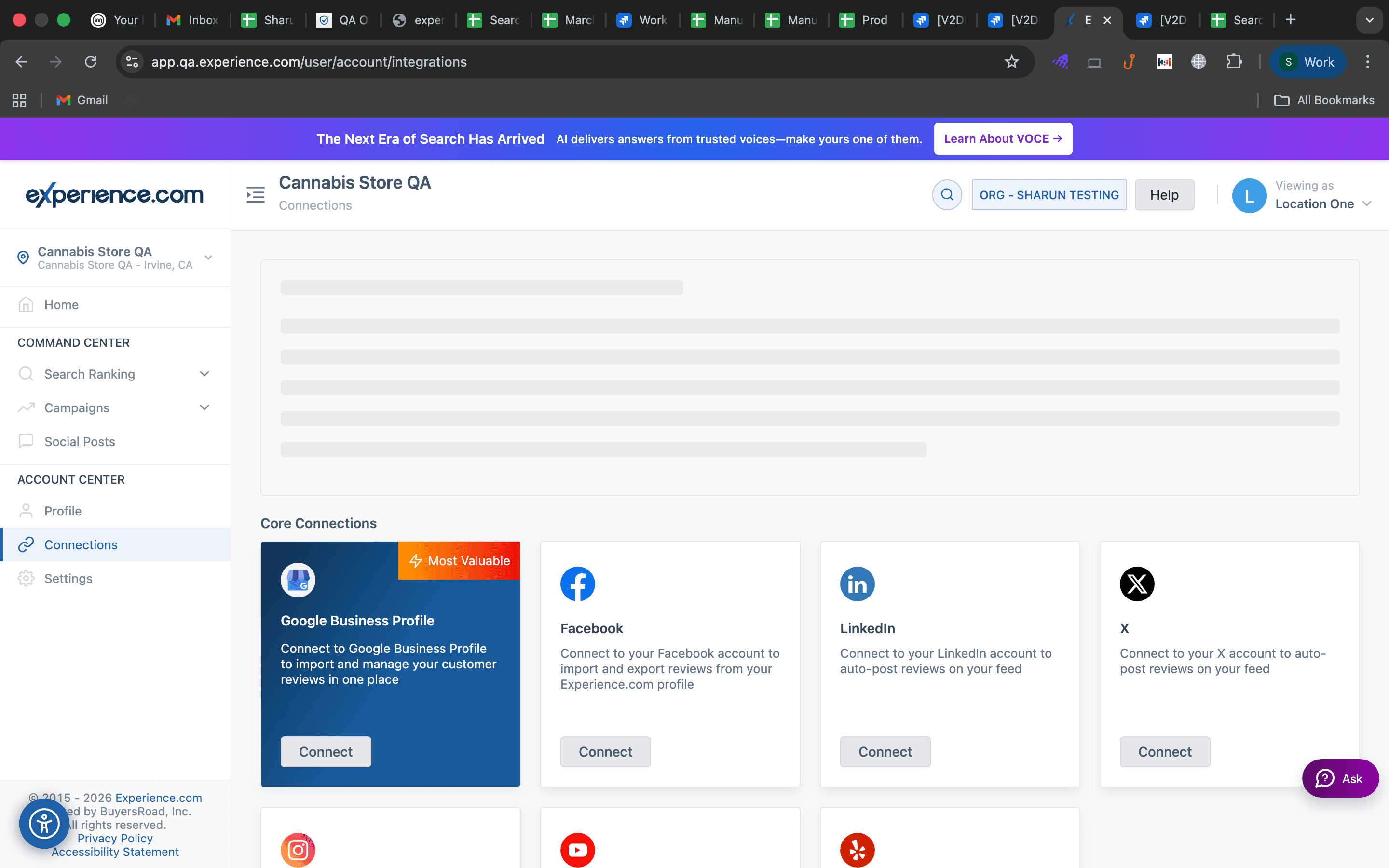
Task: Bookmark this page with the star icon
Action: pos(1011,61)
